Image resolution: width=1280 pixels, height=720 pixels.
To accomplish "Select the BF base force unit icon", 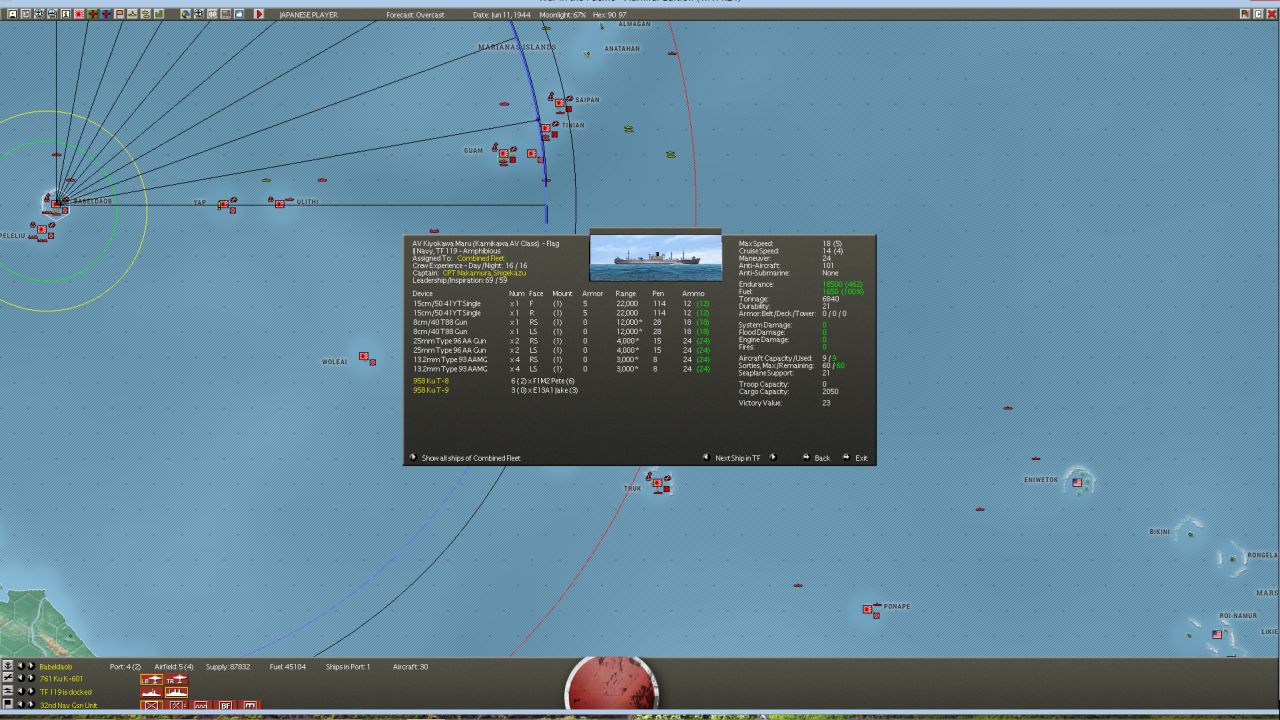I will pos(226,705).
